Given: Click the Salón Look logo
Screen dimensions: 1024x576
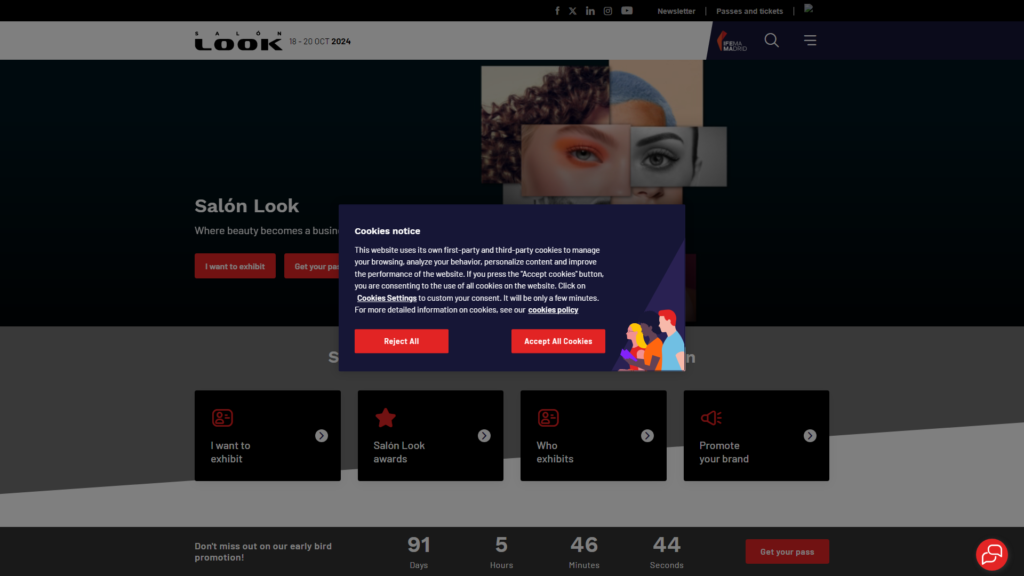Looking at the screenshot, I should coord(238,40).
